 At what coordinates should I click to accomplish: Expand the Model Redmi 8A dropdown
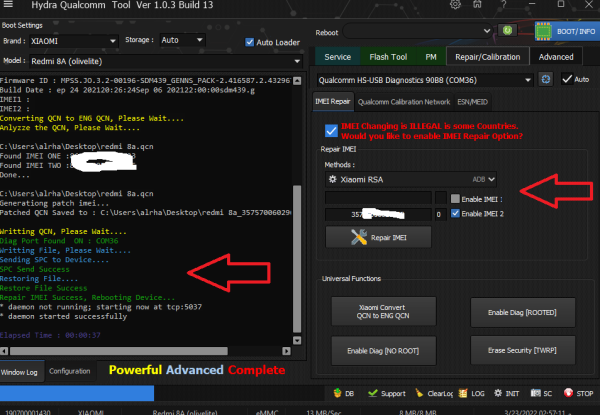pos(166,61)
